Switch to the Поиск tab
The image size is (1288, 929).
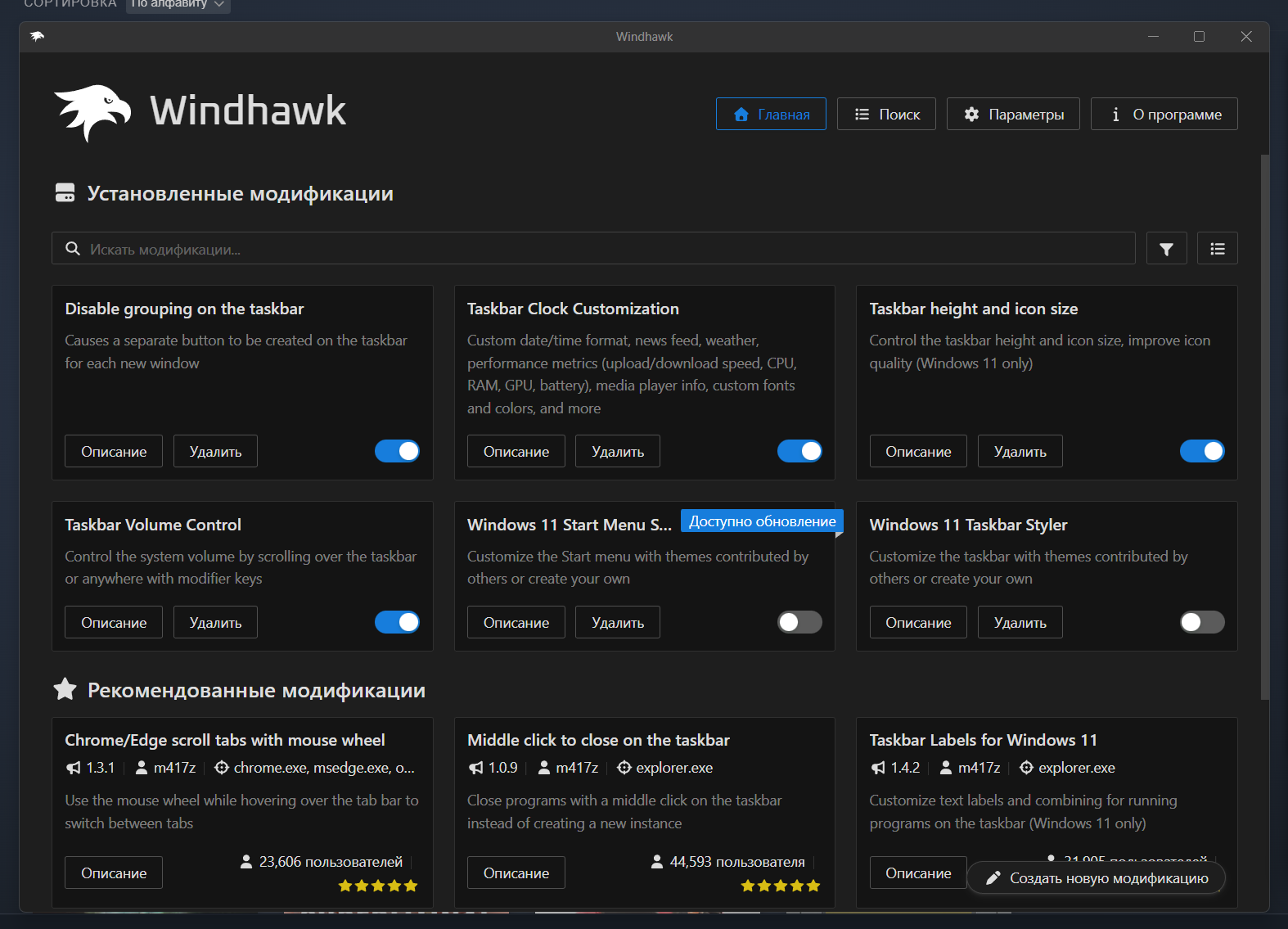(x=886, y=114)
